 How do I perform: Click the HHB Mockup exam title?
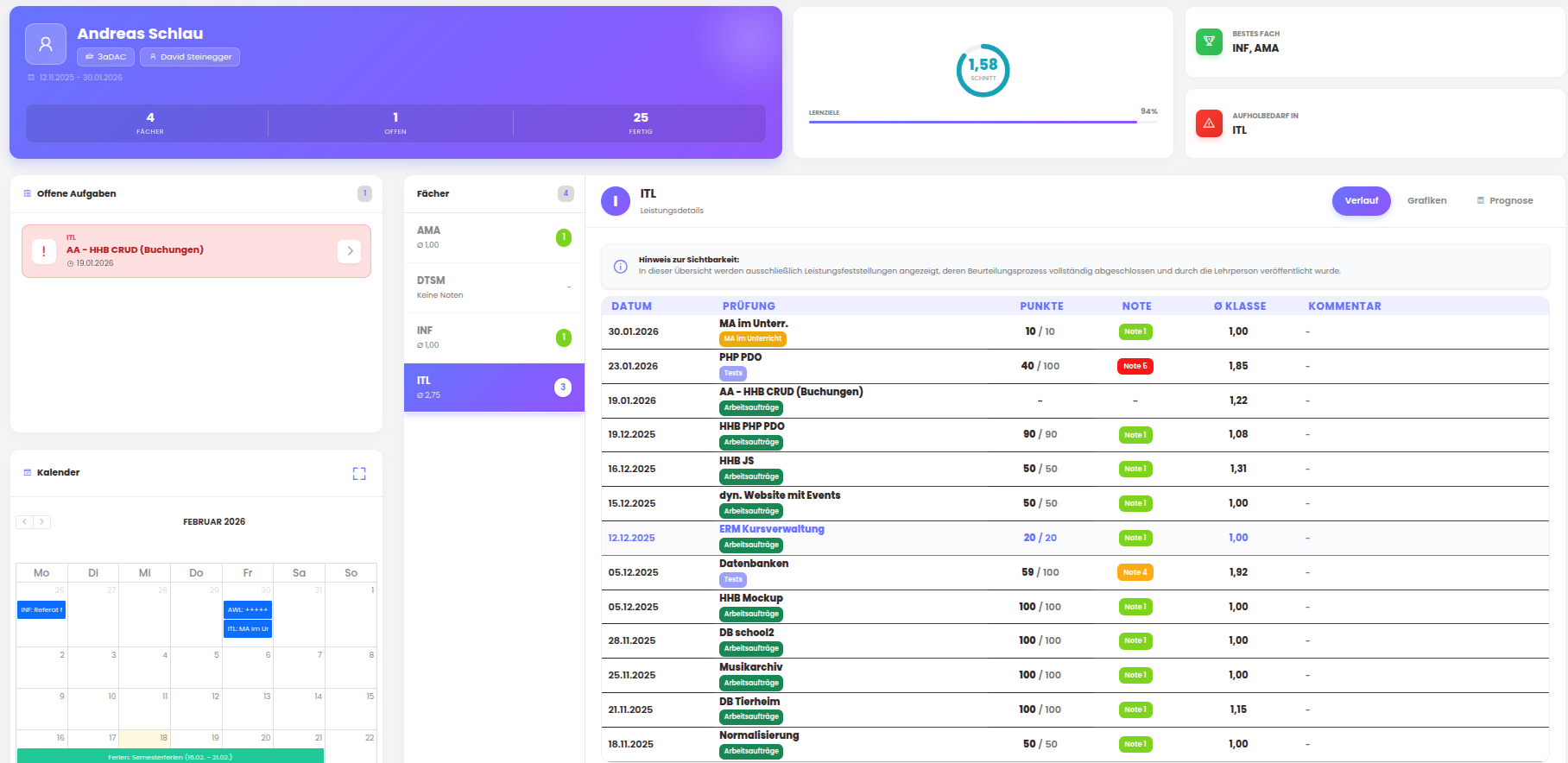pos(751,598)
